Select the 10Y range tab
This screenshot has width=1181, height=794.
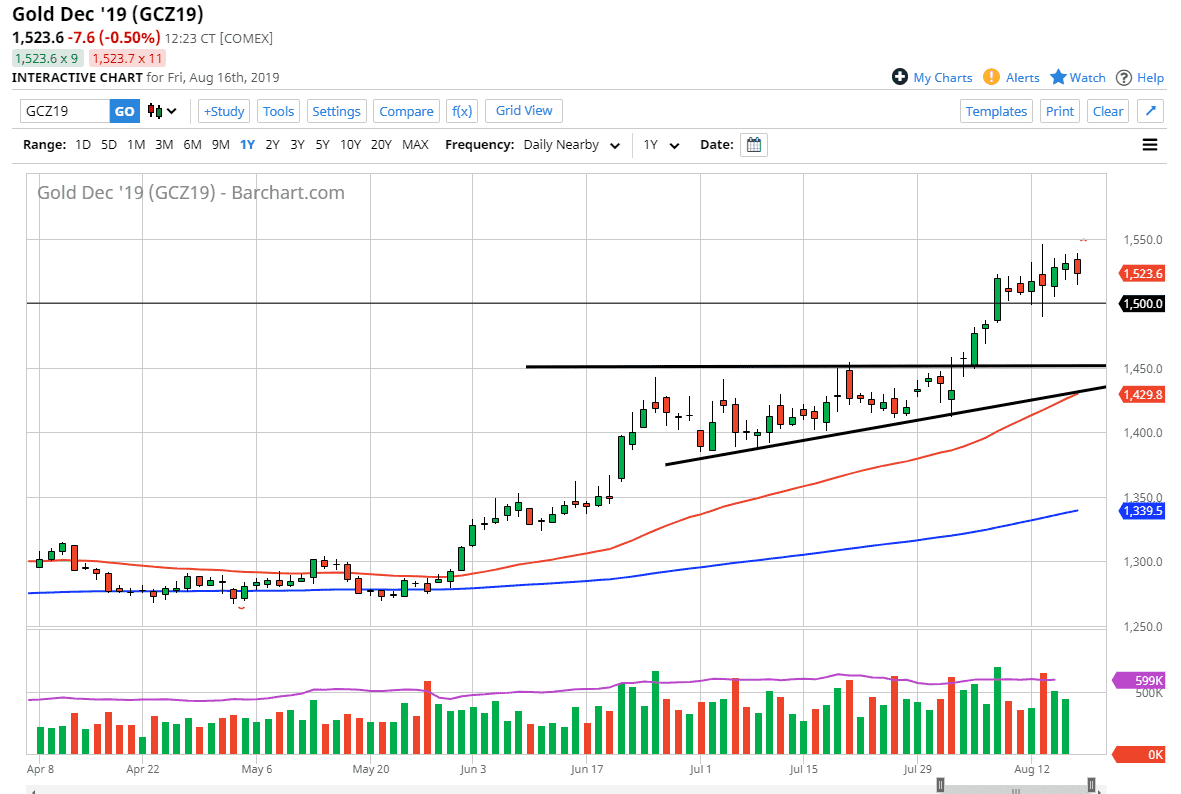(350, 144)
